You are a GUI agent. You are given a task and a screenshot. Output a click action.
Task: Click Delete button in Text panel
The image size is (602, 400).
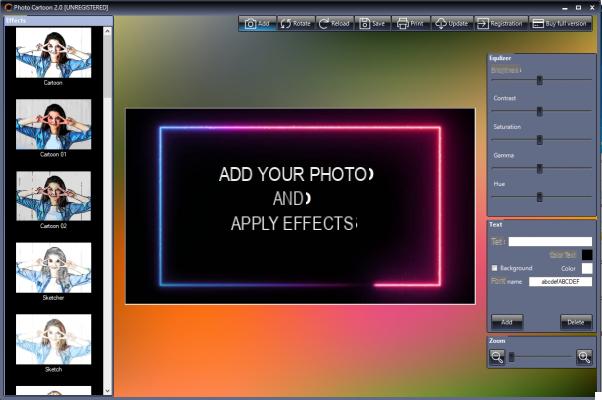click(x=576, y=322)
